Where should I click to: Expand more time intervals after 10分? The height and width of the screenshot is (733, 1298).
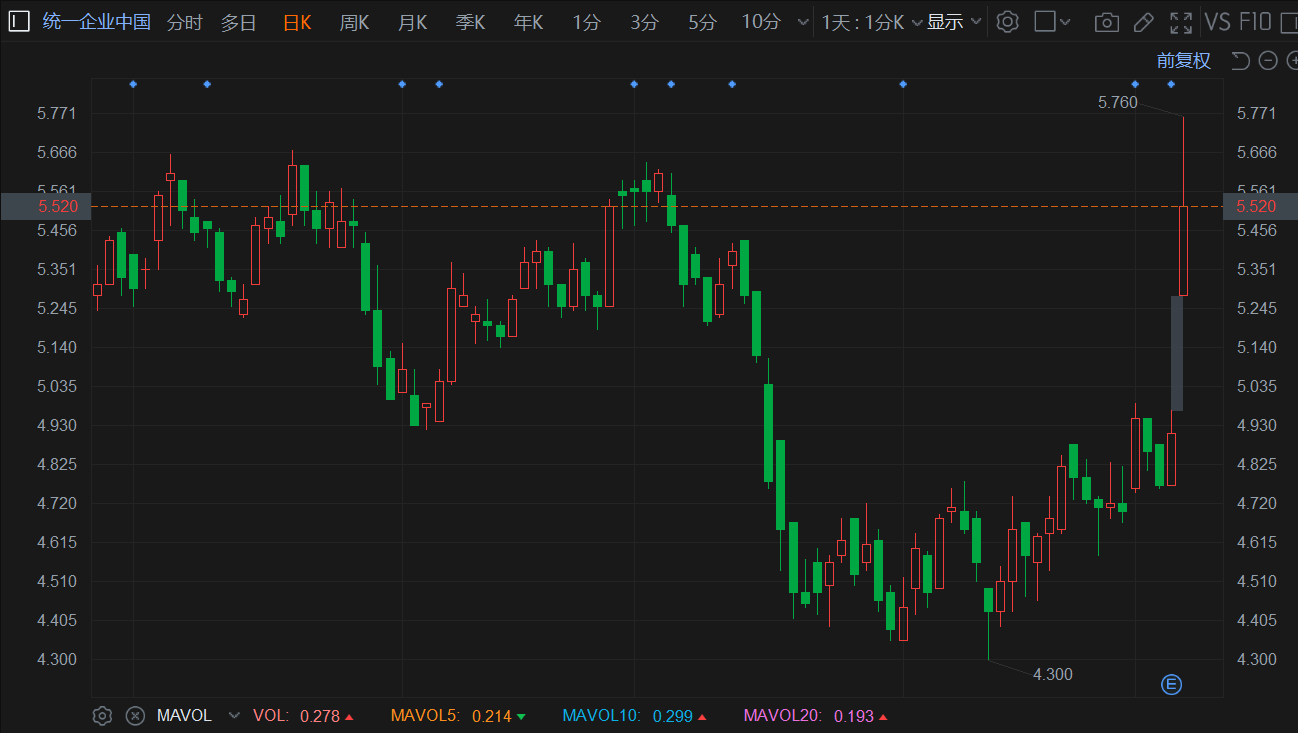(803, 22)
